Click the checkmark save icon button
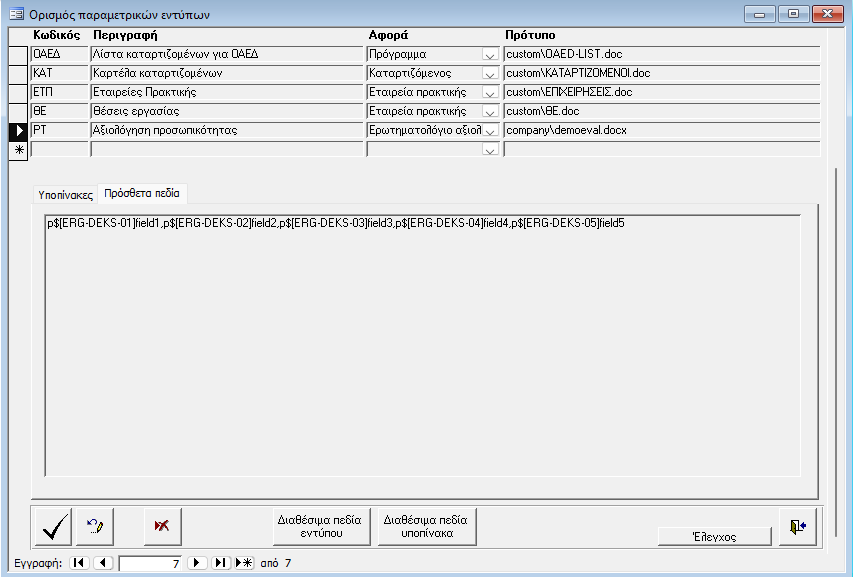This screenshot has width=853, height=577. [57, 524]
